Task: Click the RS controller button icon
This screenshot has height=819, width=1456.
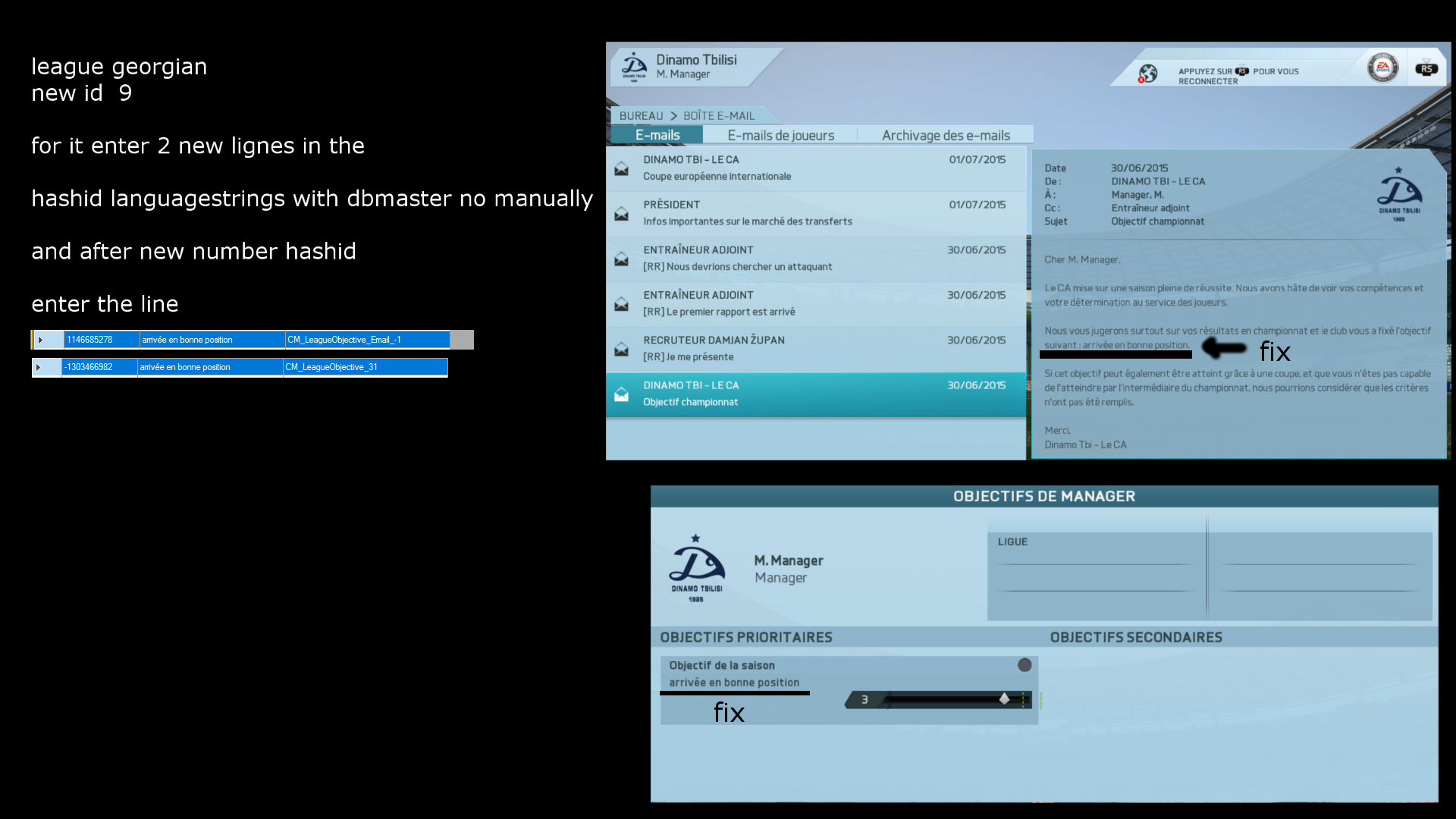Action: tap(1426, 68)
